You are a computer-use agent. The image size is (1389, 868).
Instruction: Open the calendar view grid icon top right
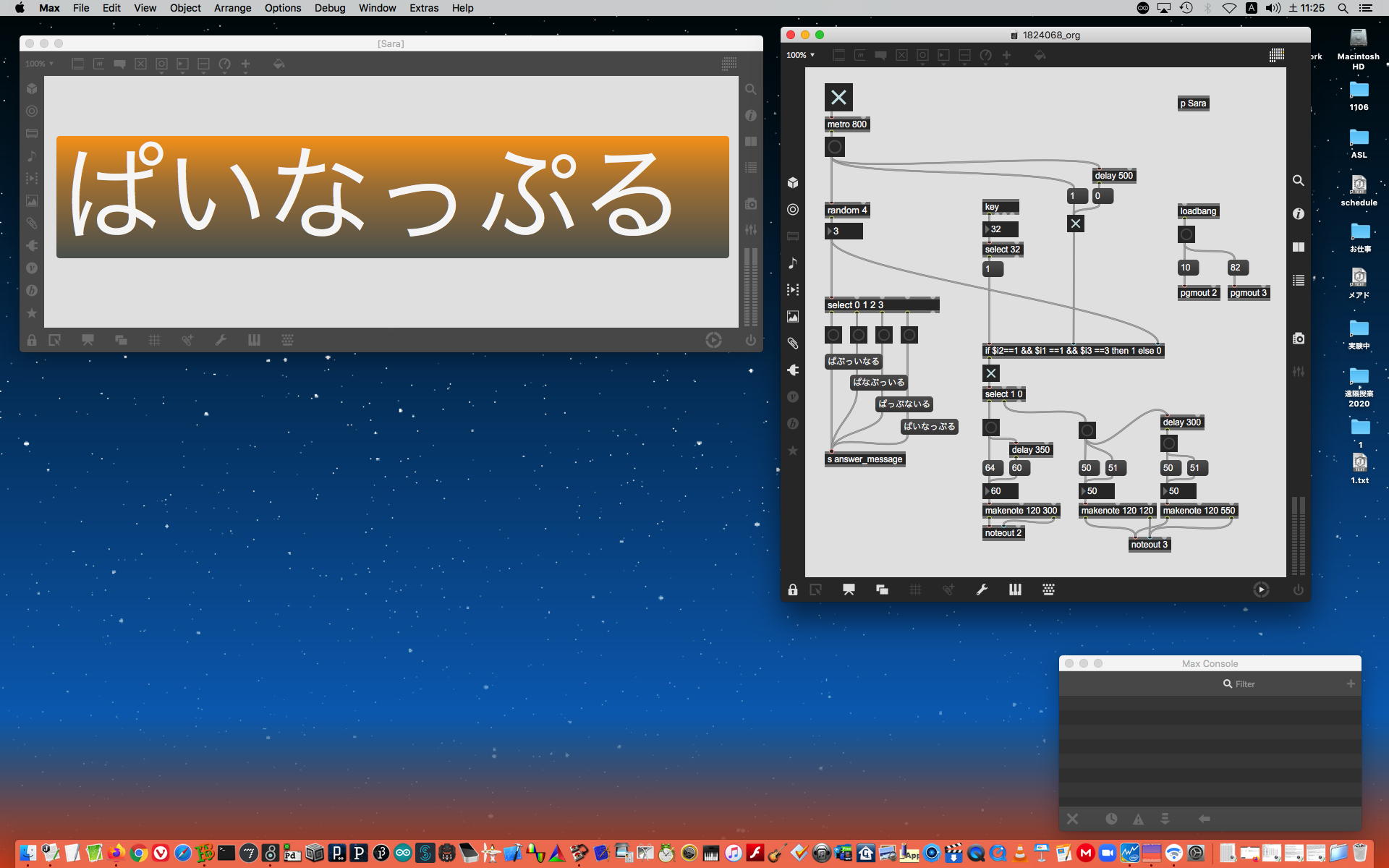click(1277, 55)
